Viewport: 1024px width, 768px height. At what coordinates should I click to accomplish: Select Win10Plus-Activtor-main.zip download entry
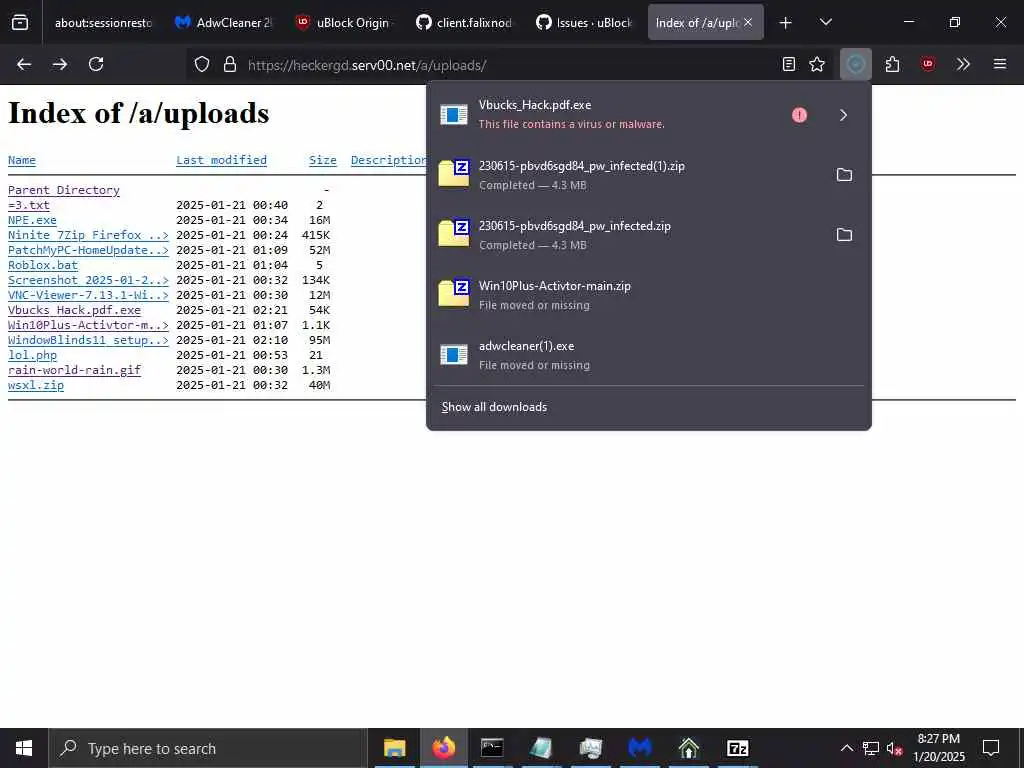point(648,295)
